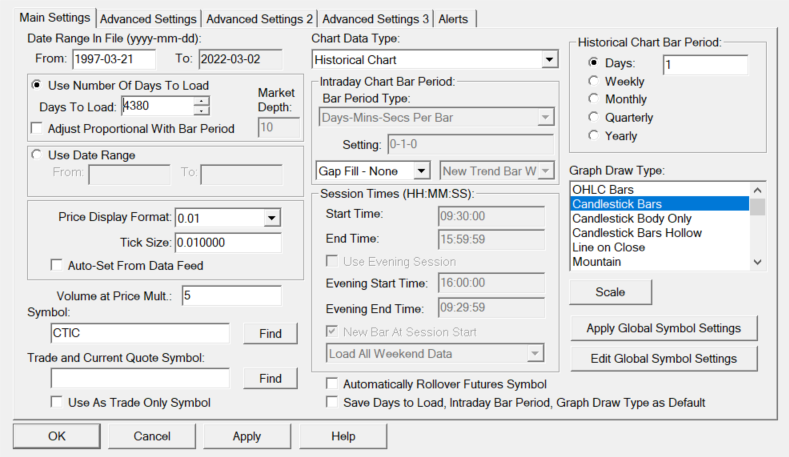Image resolution: width=789 pixels, height=457 pixels.
Task: Select the Days bar period radio
Action: pos(594,63)
